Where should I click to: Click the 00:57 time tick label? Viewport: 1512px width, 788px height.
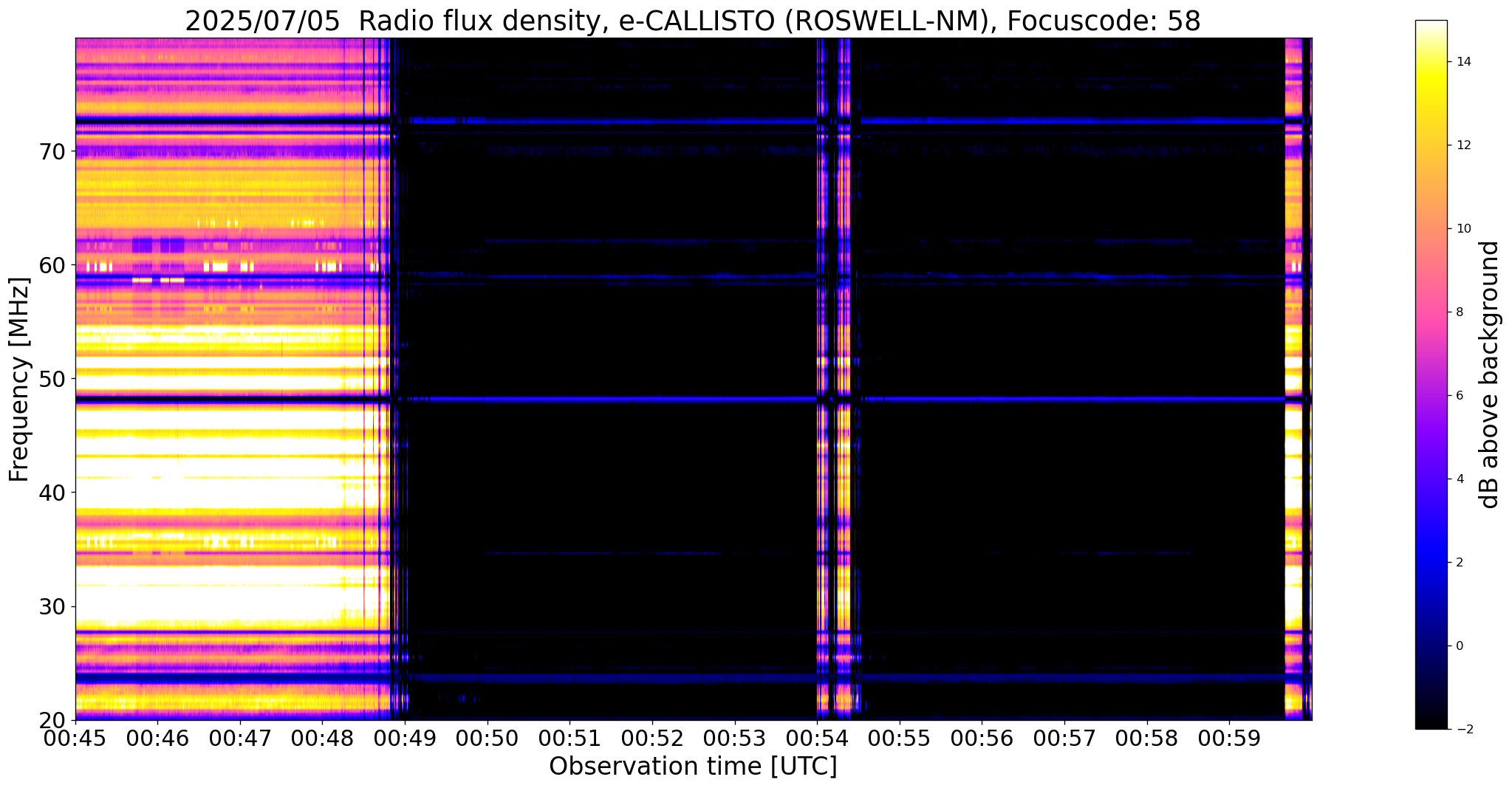point(1064,738)
